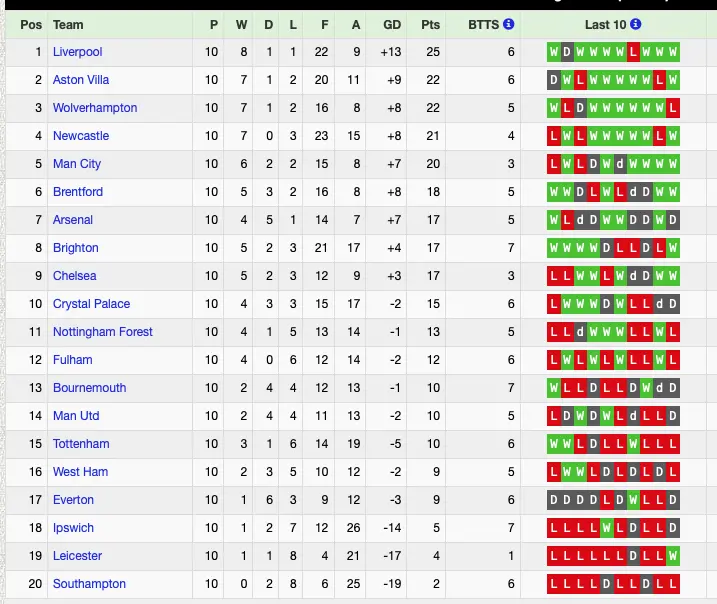Open the Aston Villa team page
The height and width of the screenshot is (604, 717).
81,80
